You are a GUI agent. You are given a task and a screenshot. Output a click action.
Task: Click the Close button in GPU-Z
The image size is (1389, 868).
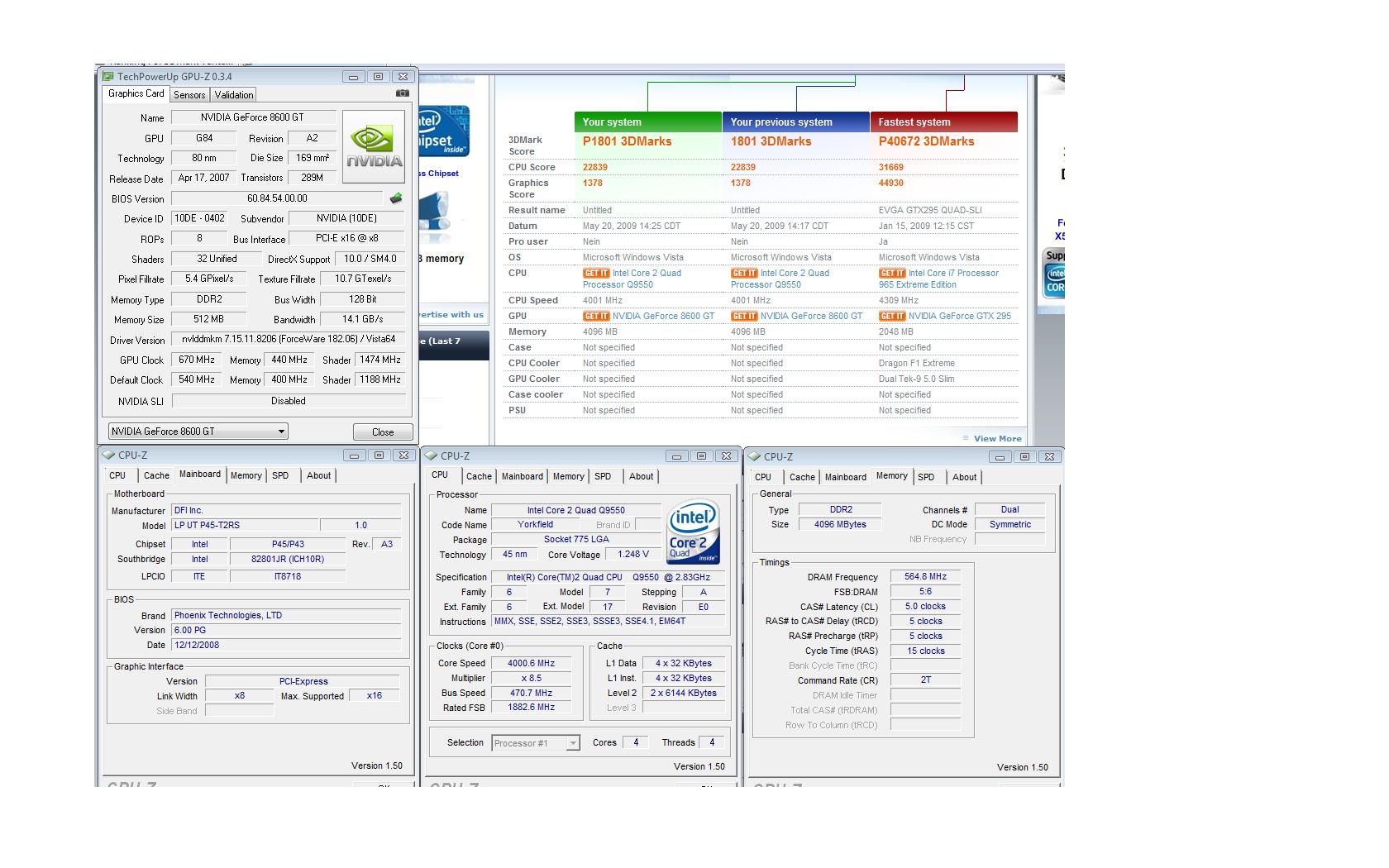click(383, 432)
